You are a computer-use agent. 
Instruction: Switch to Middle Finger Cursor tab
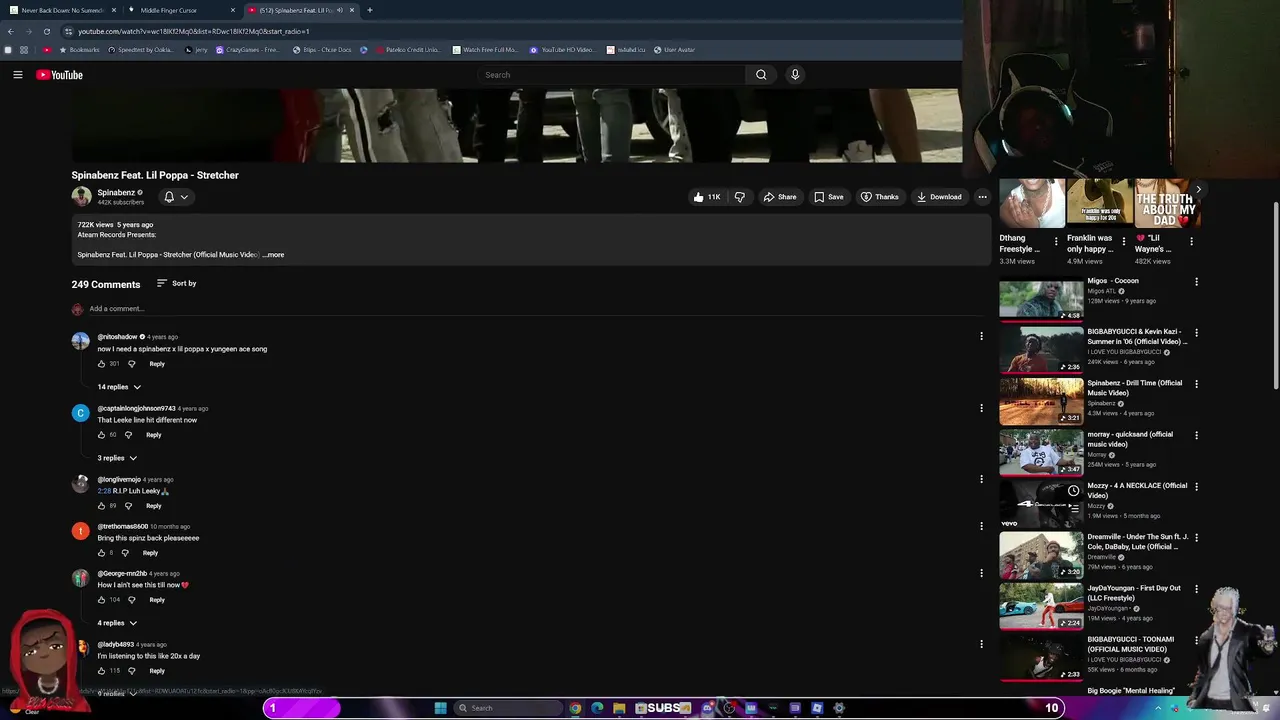[x=181, y=10]
